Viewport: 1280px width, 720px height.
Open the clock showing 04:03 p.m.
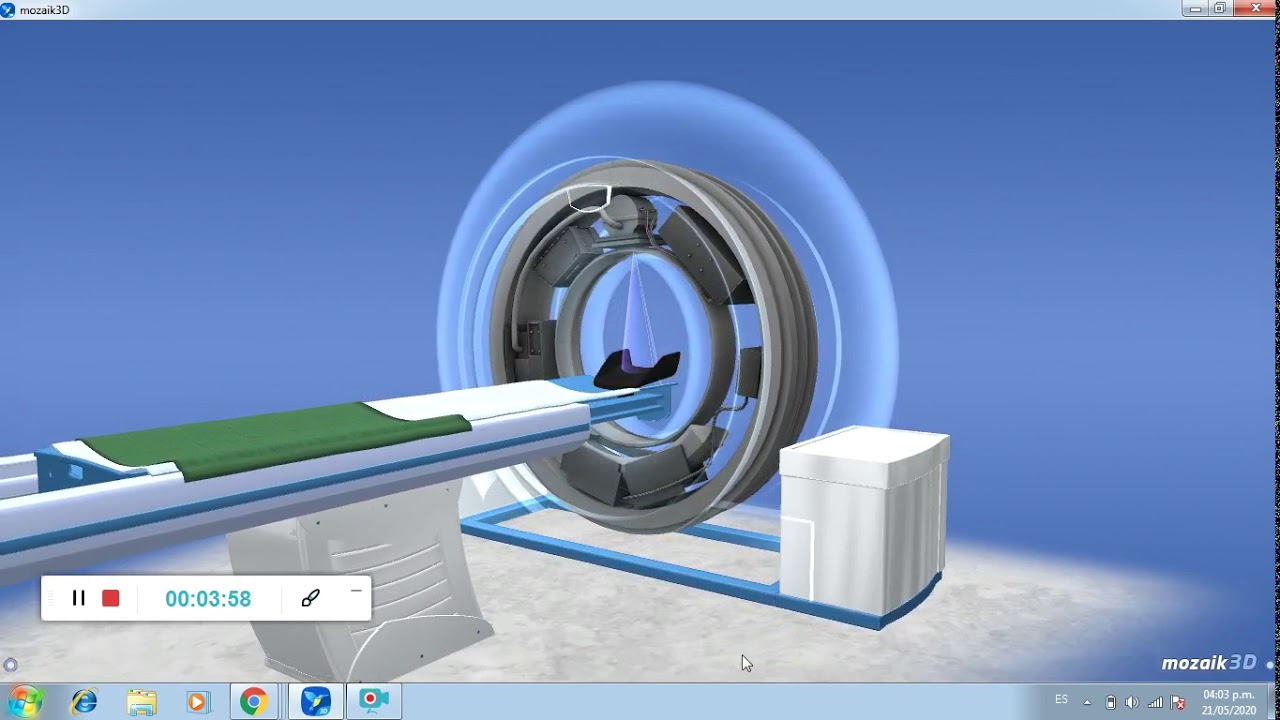coord(1229,702)
